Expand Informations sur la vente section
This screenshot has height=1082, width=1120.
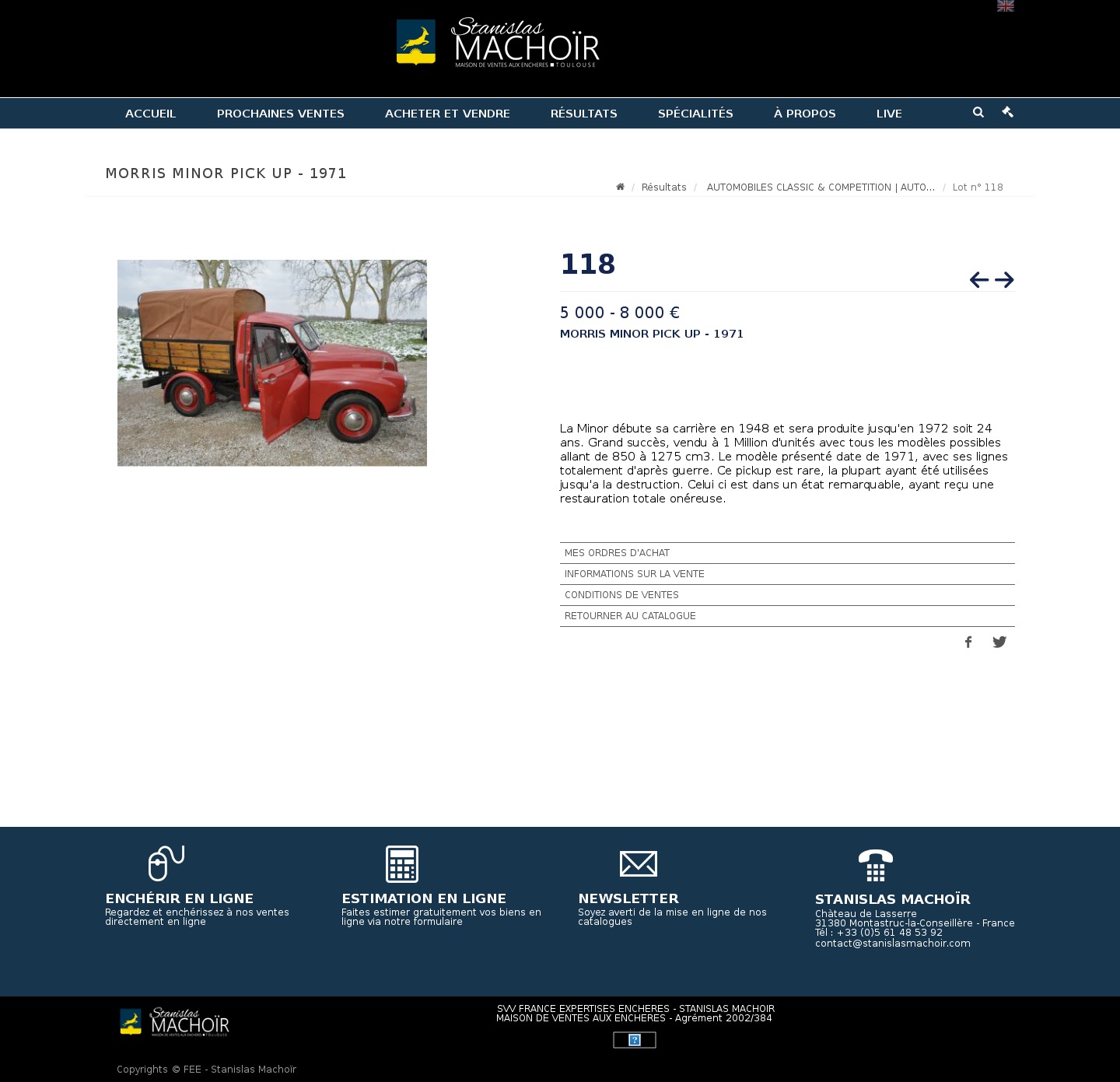point(787,574)
